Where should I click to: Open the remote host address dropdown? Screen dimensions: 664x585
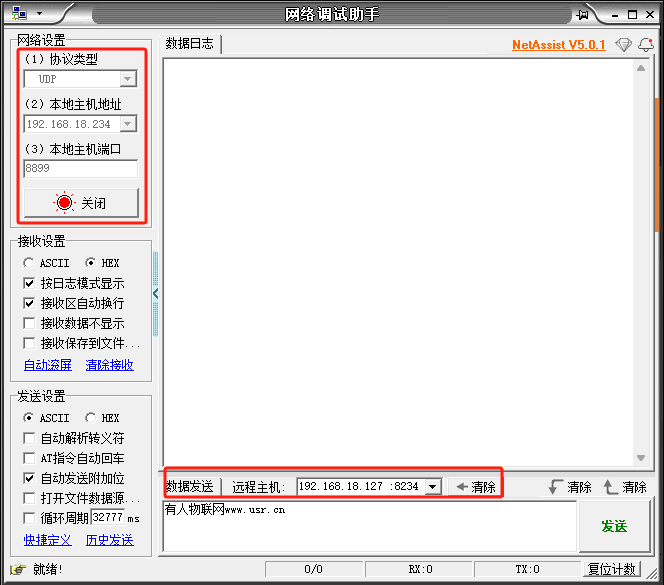click(x=432, y=487)
